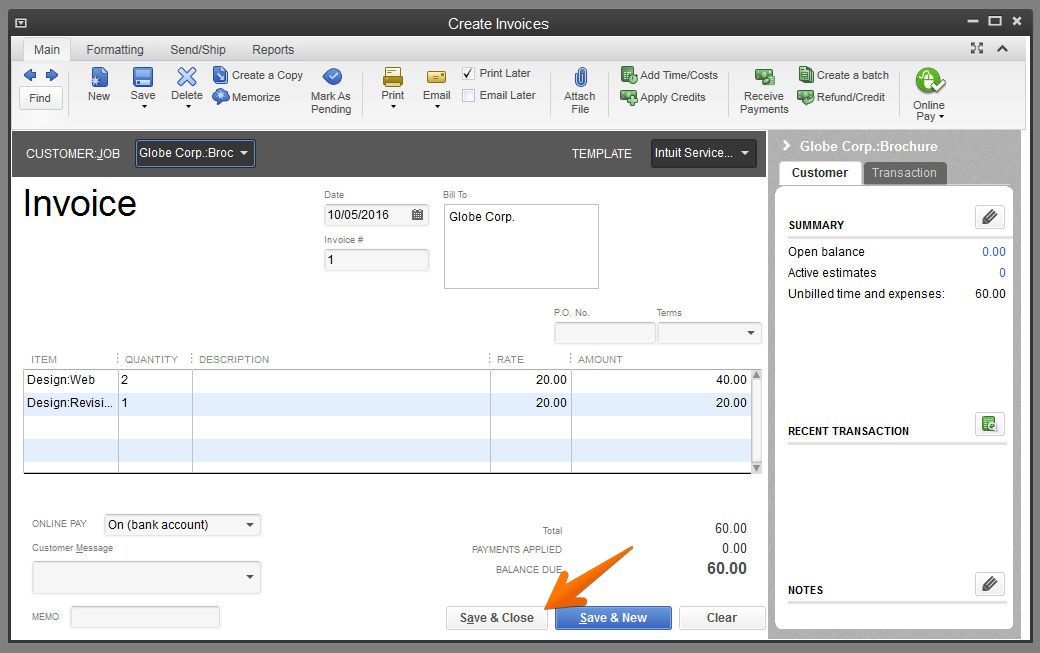Edit customer summary with pencil icon
This screenshot has width=1040, height=653.
[x=990, y=217]
